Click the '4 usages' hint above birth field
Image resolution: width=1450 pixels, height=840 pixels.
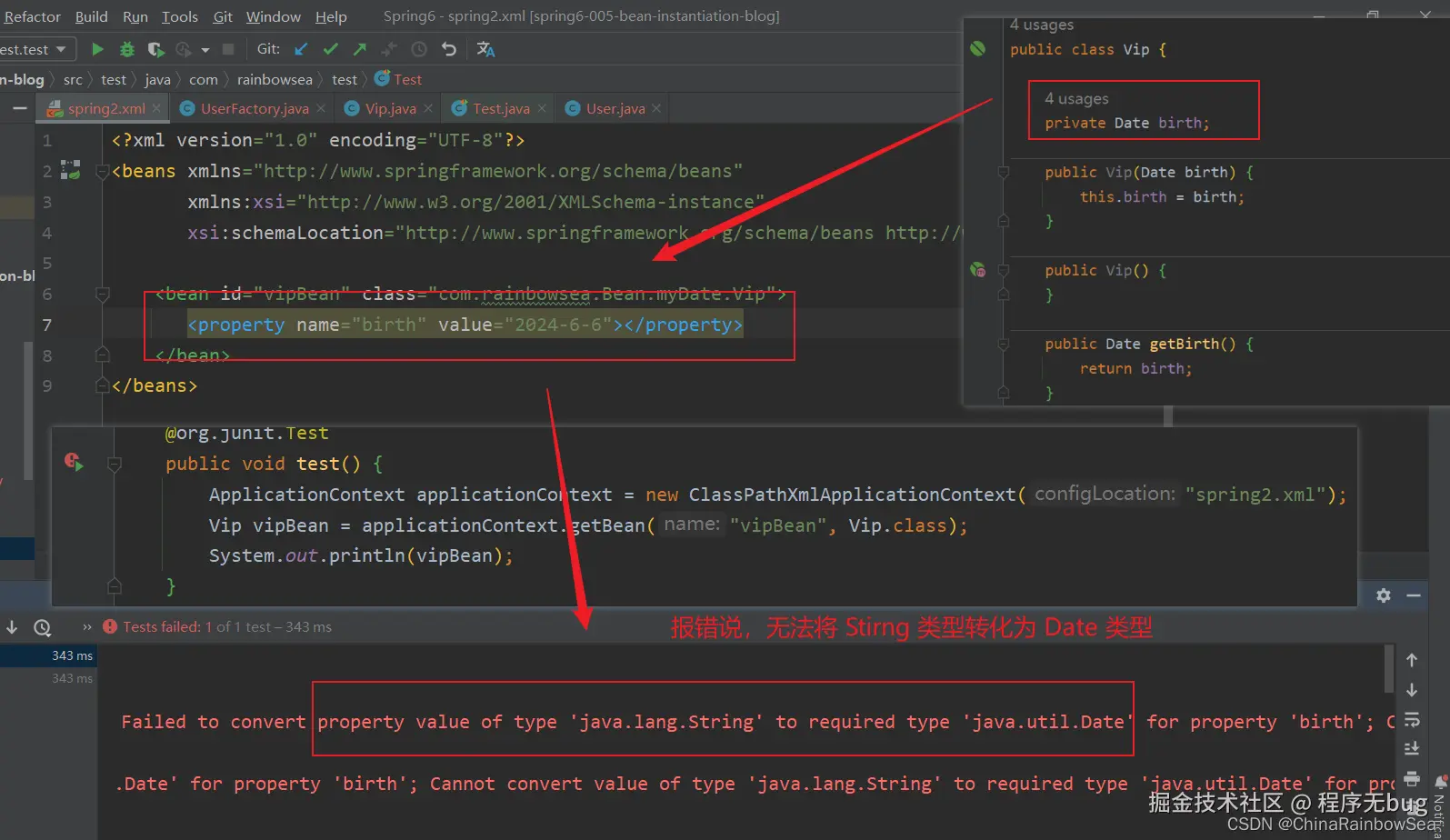click(x=1076, y=98)
